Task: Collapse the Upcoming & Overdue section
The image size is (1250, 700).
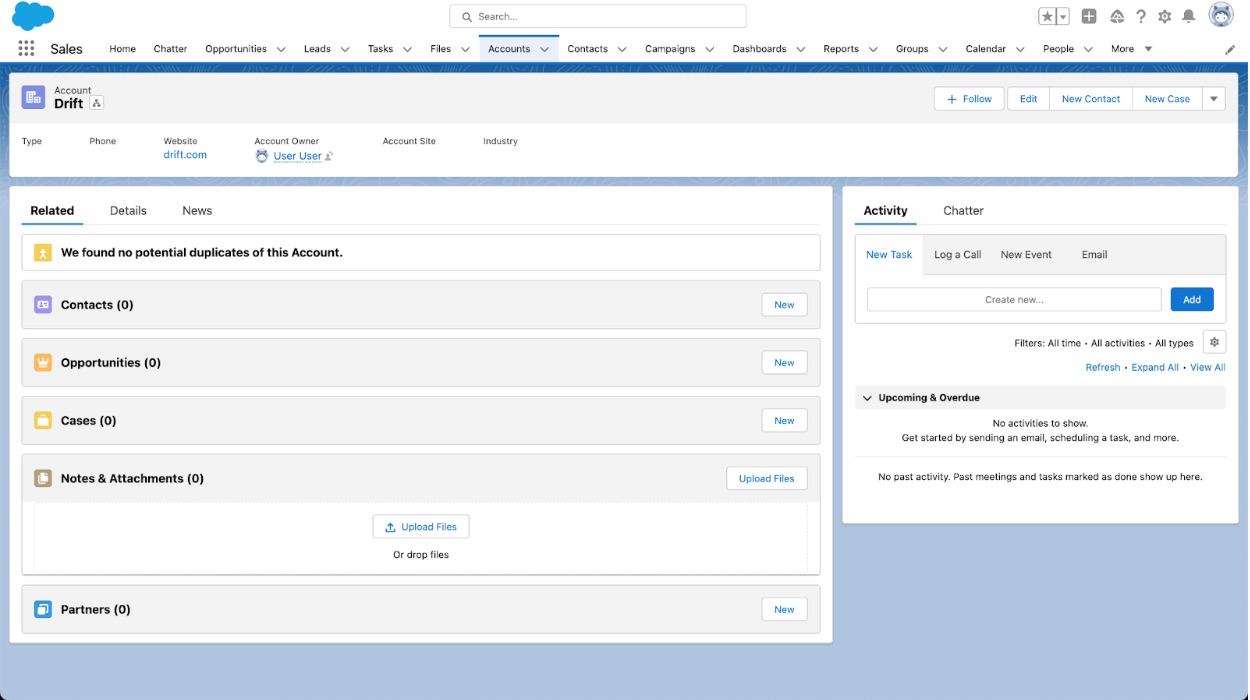Action: (x=867, y=398)
